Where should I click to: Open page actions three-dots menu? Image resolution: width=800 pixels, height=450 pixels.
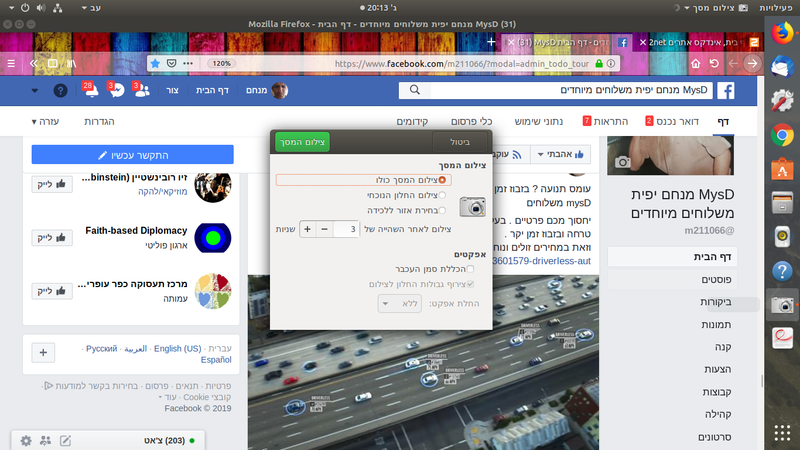[188, 63]
